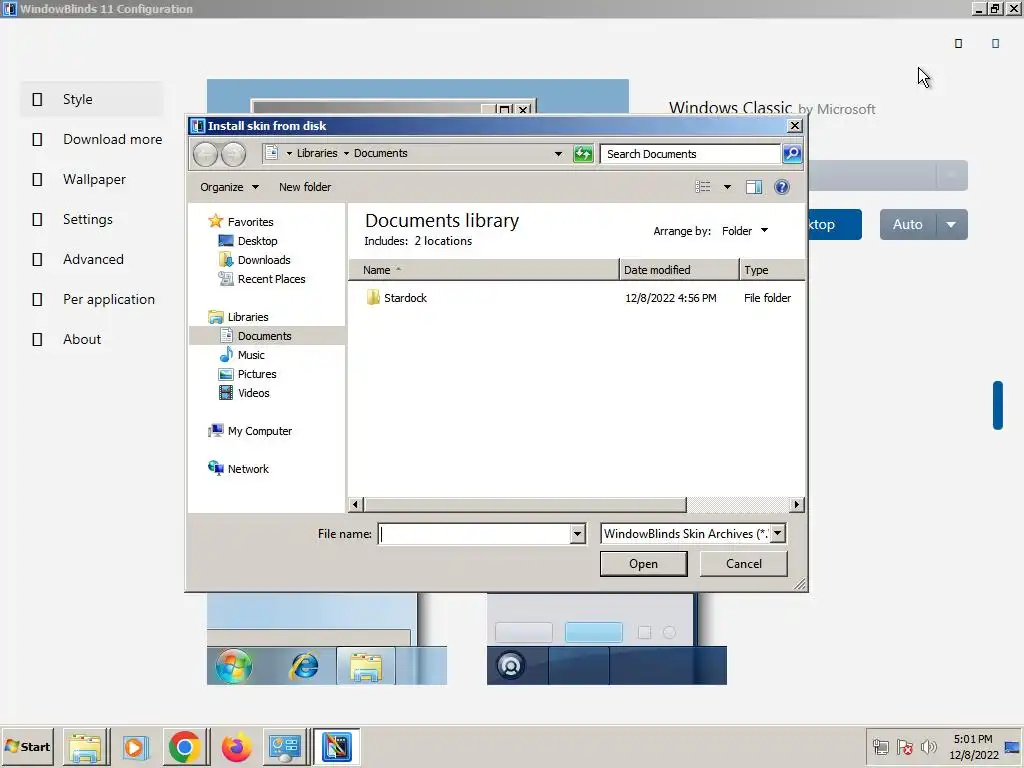Open Help with the question mark icon

tap(782, 187)
